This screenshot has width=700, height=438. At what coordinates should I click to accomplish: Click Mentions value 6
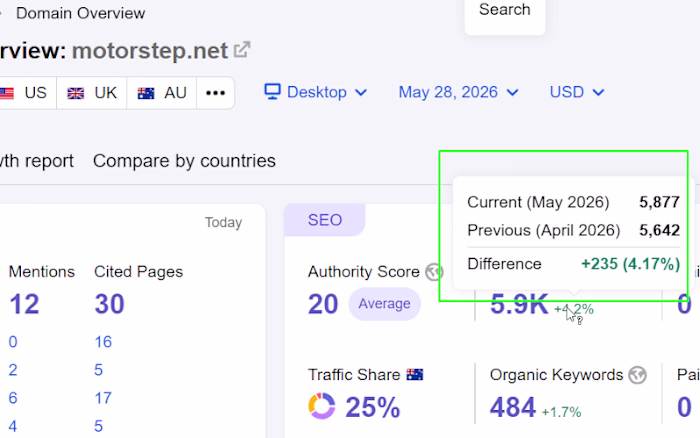click(x=13, y=398)
